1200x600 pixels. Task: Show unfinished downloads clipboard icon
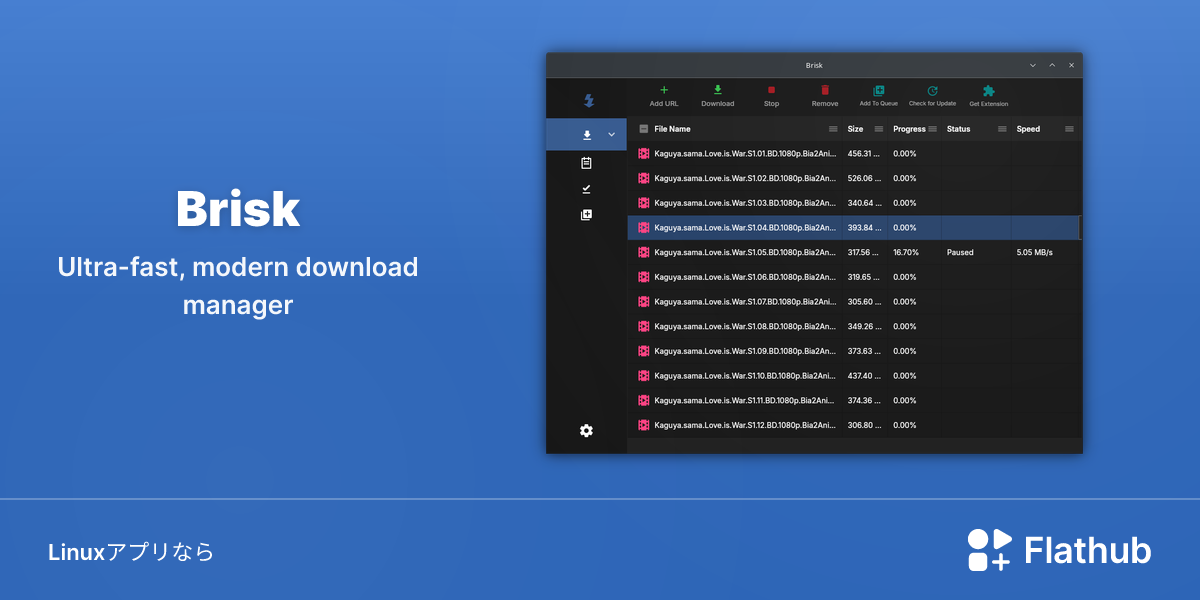click(587, 162)
